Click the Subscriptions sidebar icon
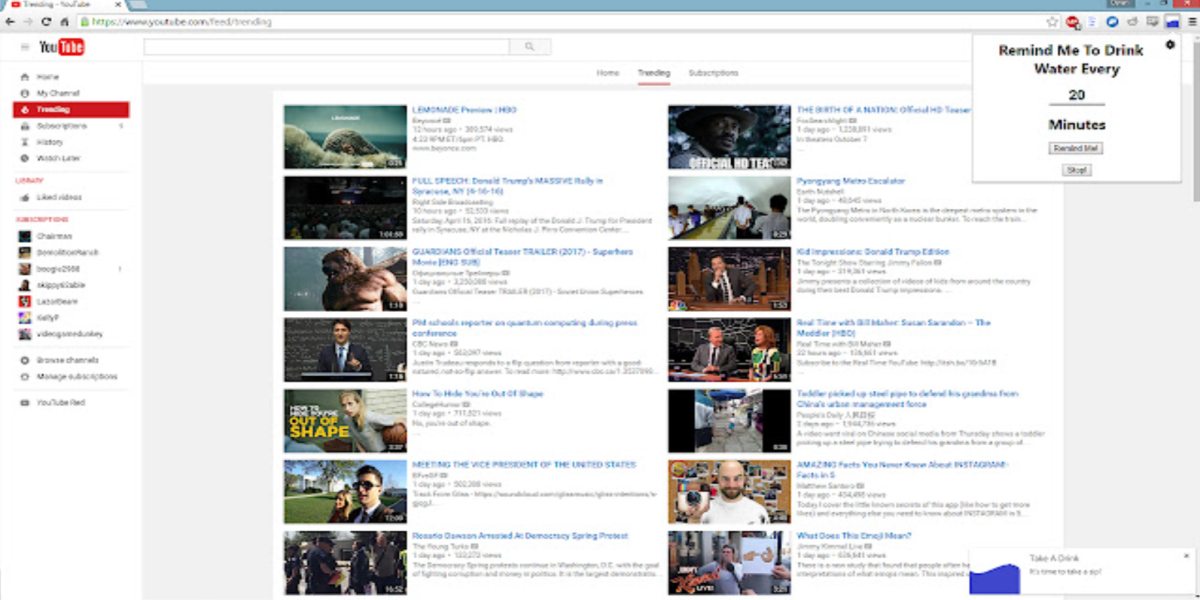Viewport: 1200px width, 600px height. [24, 126]
